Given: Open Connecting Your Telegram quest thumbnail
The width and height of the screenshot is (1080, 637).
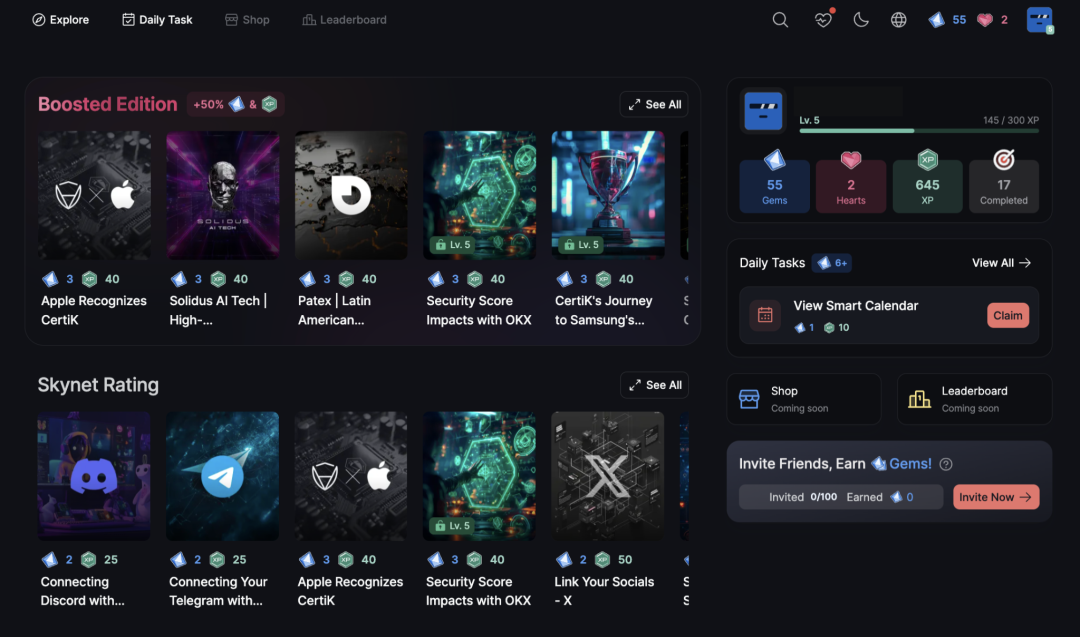Looking at the screenshot, I should [222, 476].
